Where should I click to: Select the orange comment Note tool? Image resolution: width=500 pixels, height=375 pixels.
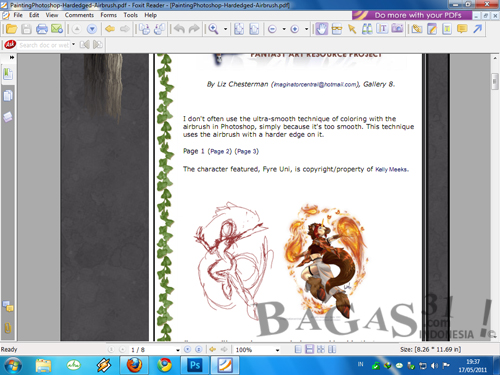coord(462,29)
